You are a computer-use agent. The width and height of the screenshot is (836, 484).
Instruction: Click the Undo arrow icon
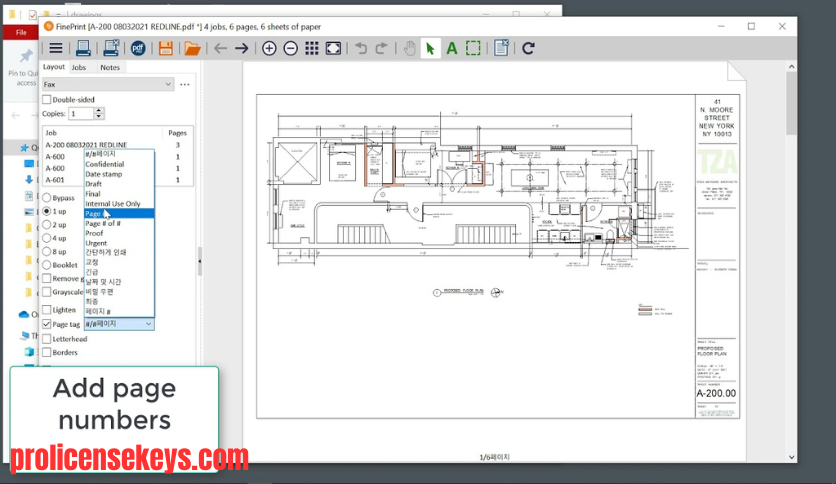tap(361, 49)
